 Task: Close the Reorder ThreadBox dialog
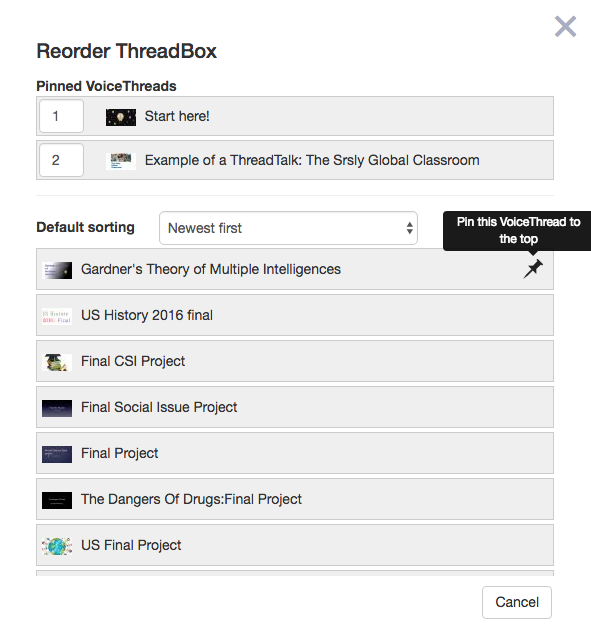click(565, 26)
